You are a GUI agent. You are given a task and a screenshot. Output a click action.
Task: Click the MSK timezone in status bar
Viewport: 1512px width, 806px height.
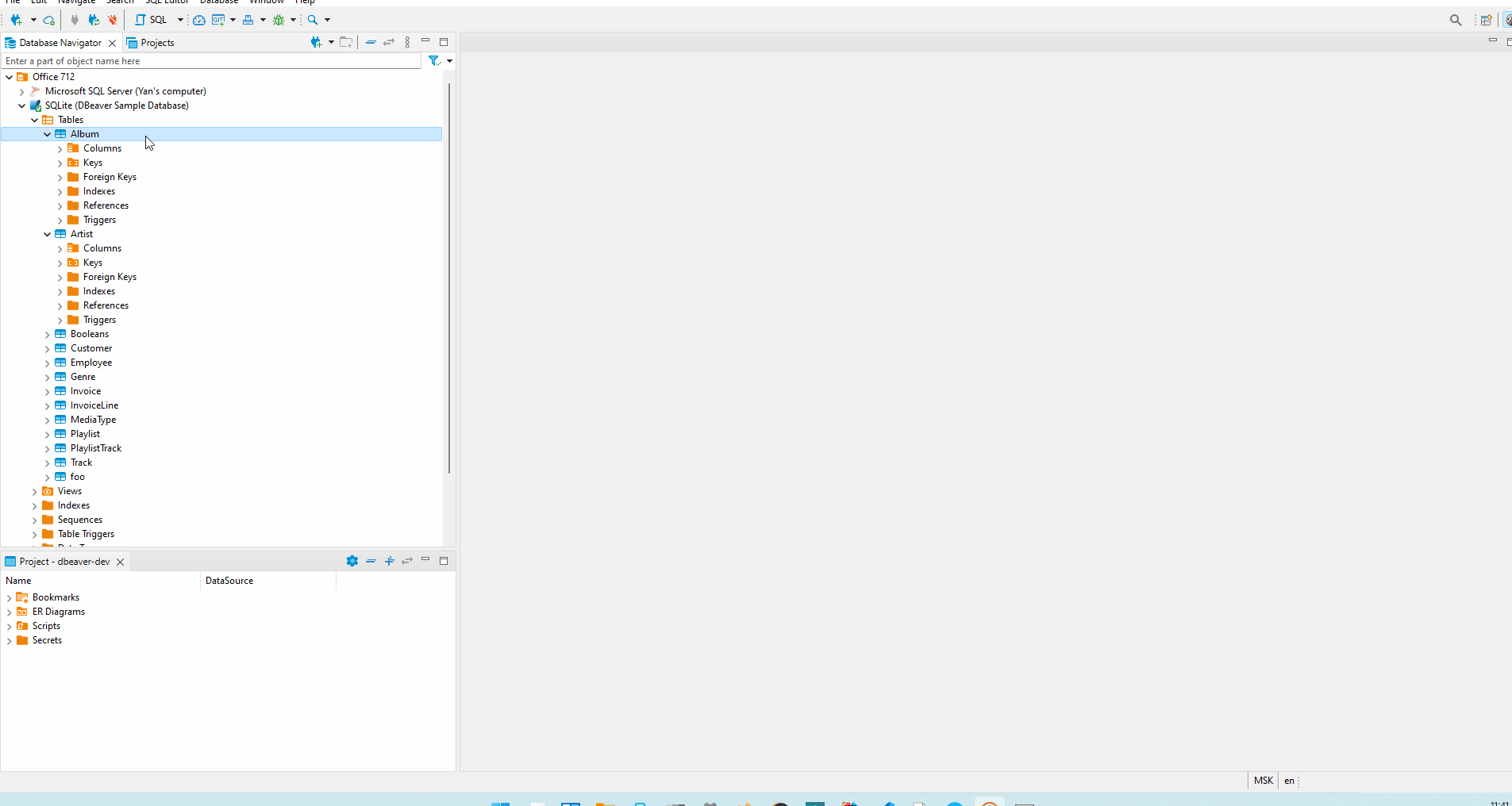(x=1264, y=781)
